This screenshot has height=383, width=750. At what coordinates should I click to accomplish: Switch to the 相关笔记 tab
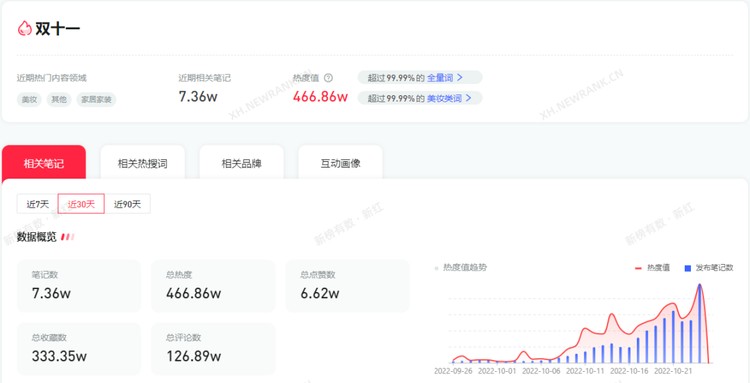tap(44, 163)
